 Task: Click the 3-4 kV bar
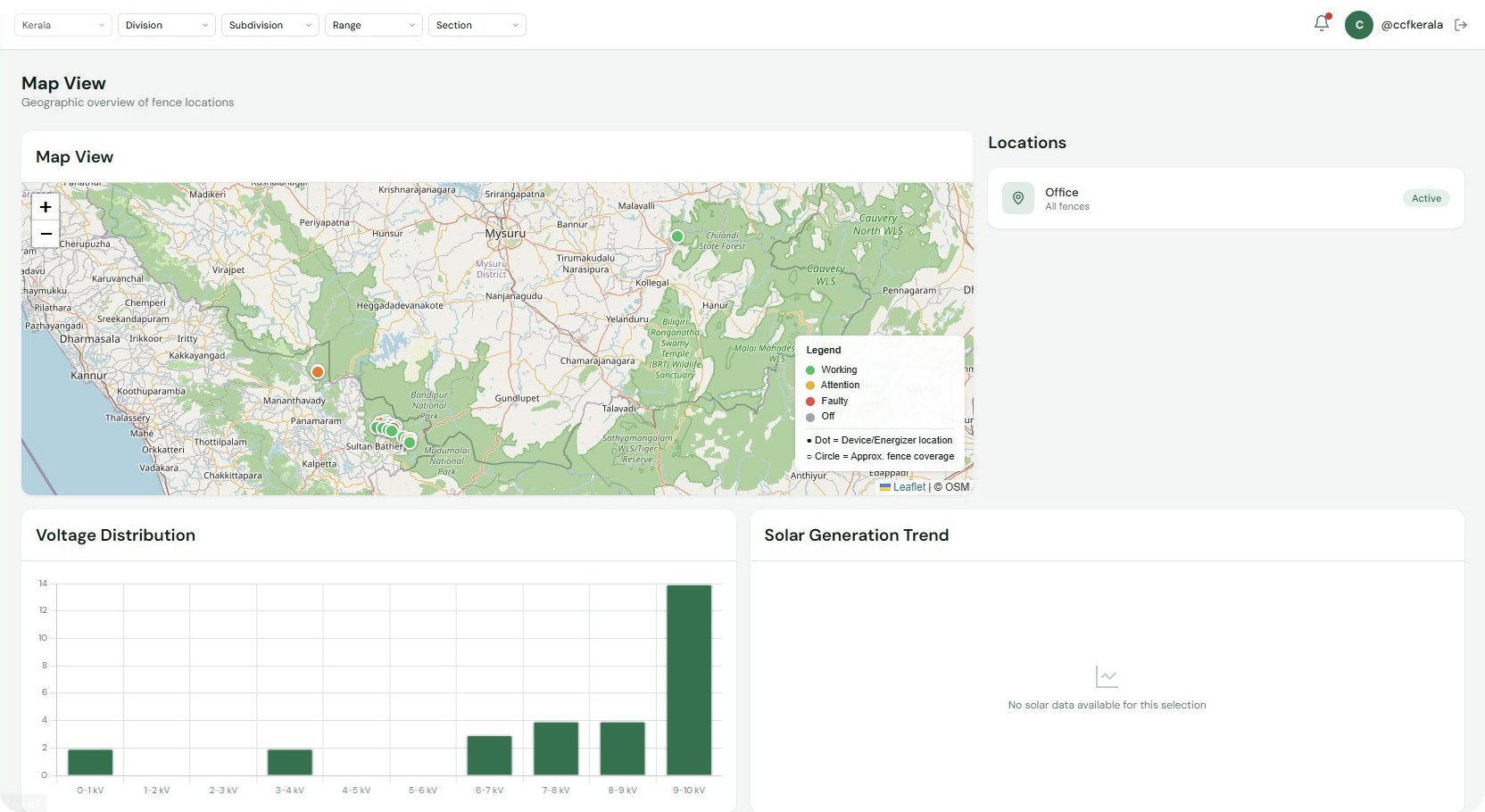pyautogui.click(x=290, y=762)
